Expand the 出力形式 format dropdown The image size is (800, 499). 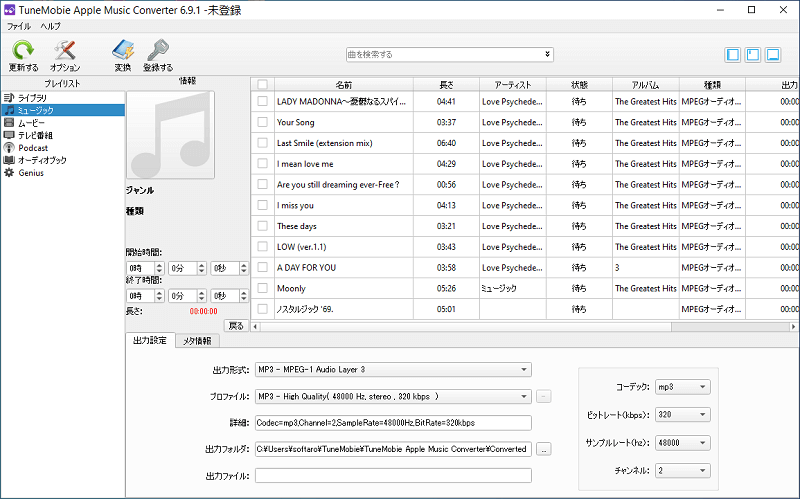coord(523,369)
